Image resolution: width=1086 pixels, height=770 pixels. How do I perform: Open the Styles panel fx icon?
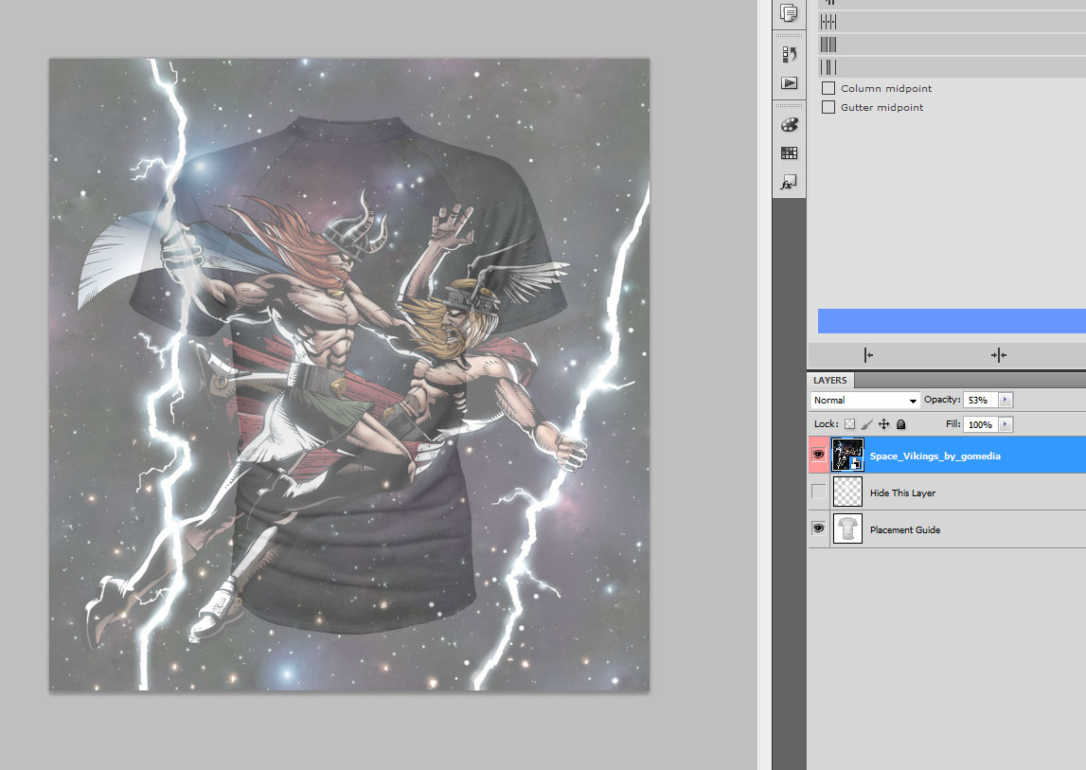789,183
